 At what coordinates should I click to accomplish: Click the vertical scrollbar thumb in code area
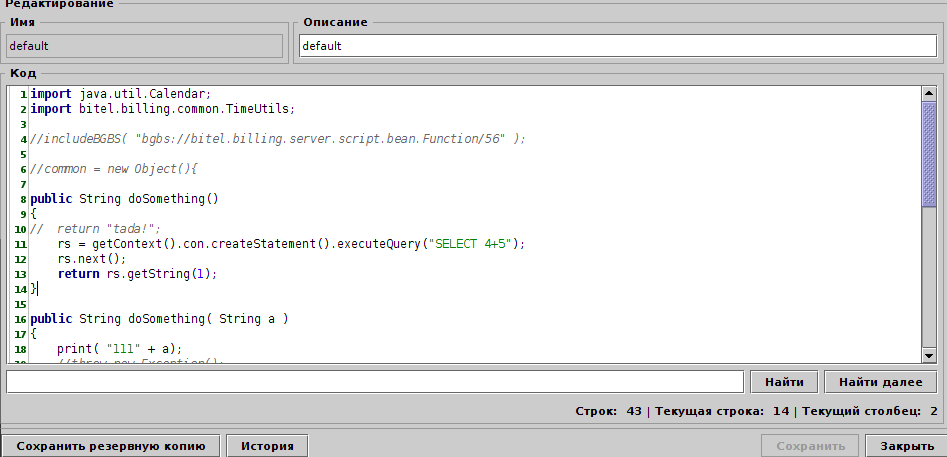click(929, 153)
